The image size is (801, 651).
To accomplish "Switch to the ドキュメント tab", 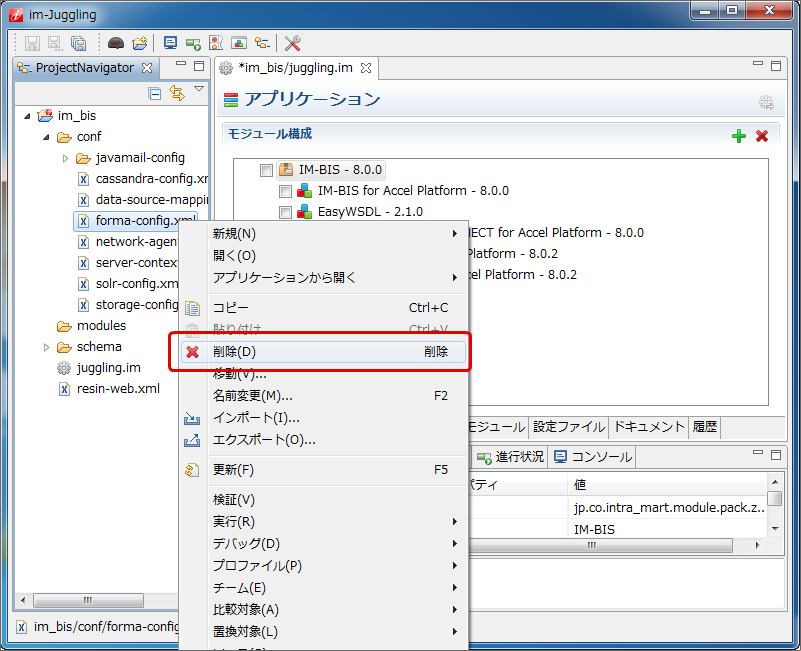I will [x=649, y=427].
